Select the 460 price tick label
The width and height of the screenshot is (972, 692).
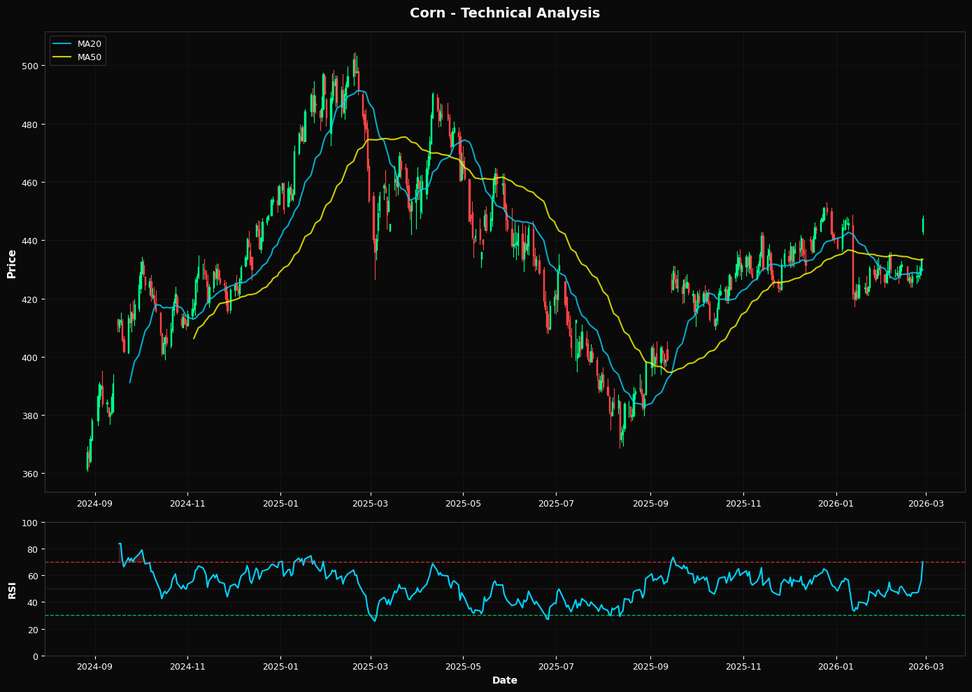[31, 183]
